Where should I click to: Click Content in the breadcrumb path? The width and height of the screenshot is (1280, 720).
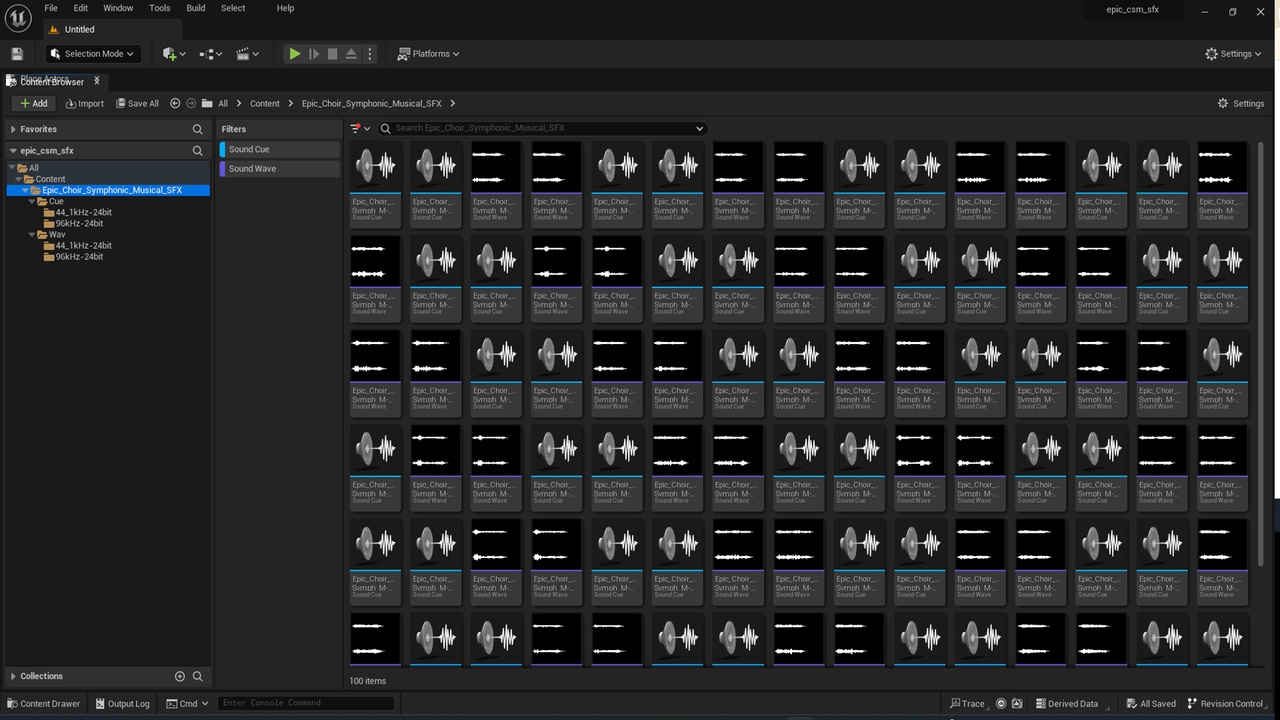265,103
